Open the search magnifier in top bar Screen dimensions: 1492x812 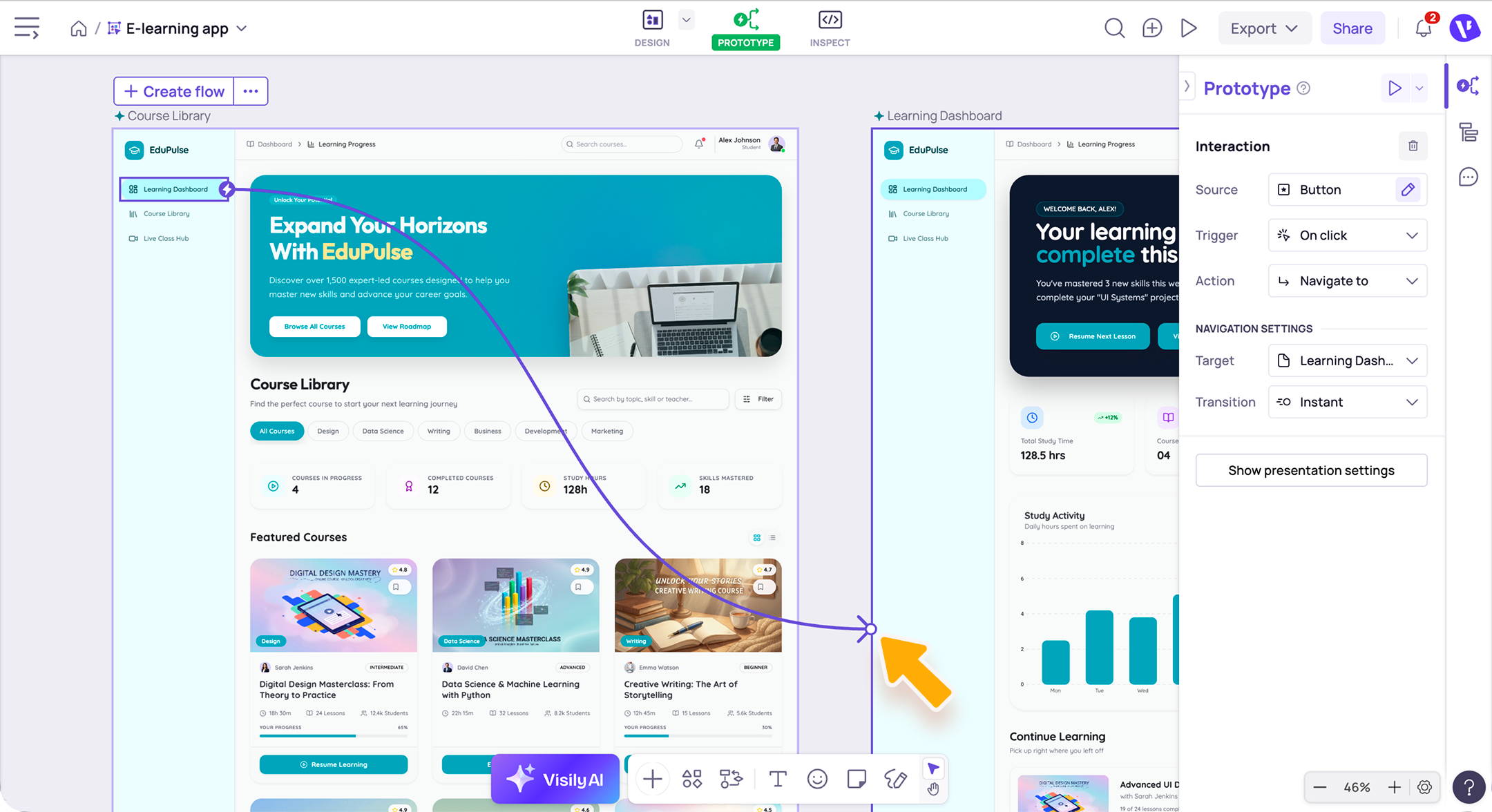1114,28
